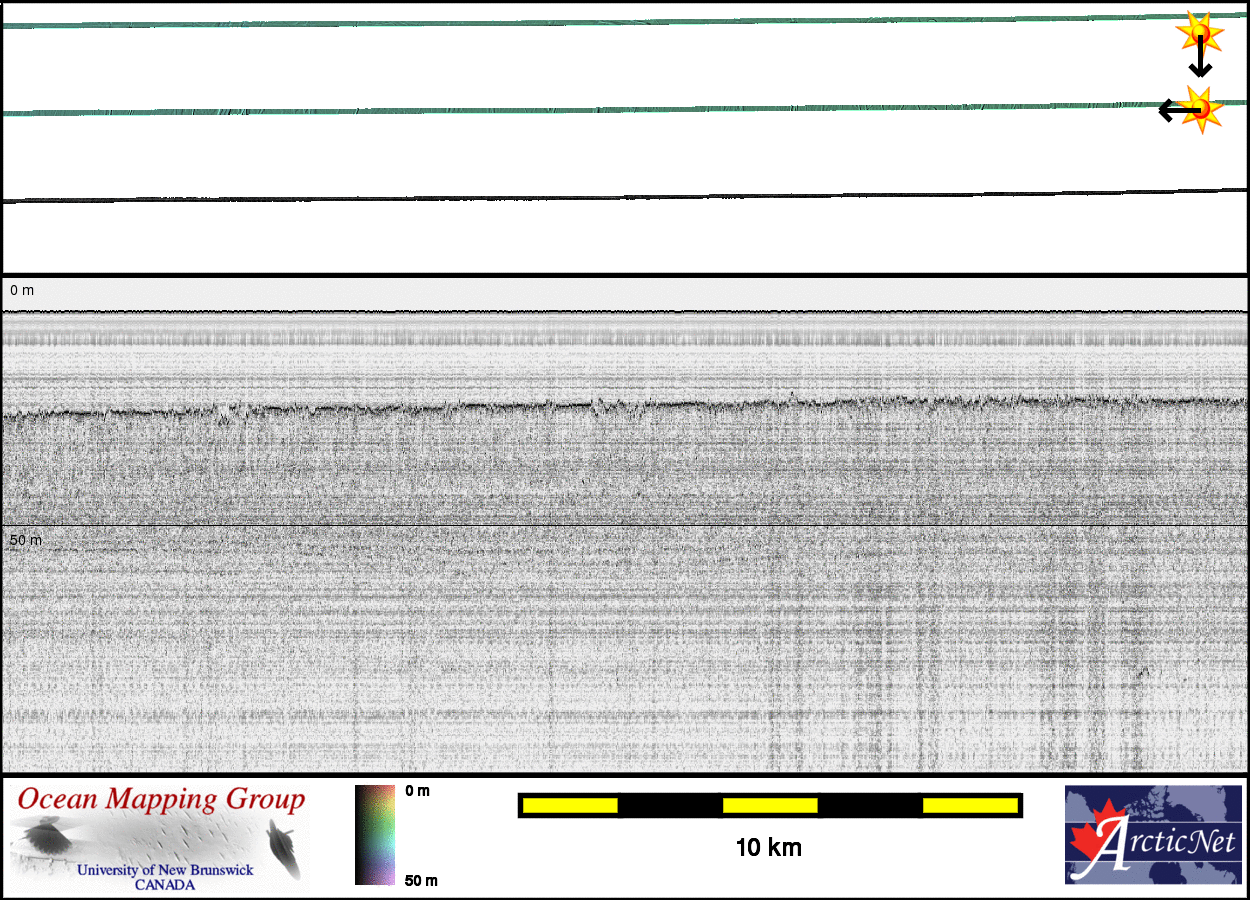Click the lower starburst marker on the map

[1200, 108]
